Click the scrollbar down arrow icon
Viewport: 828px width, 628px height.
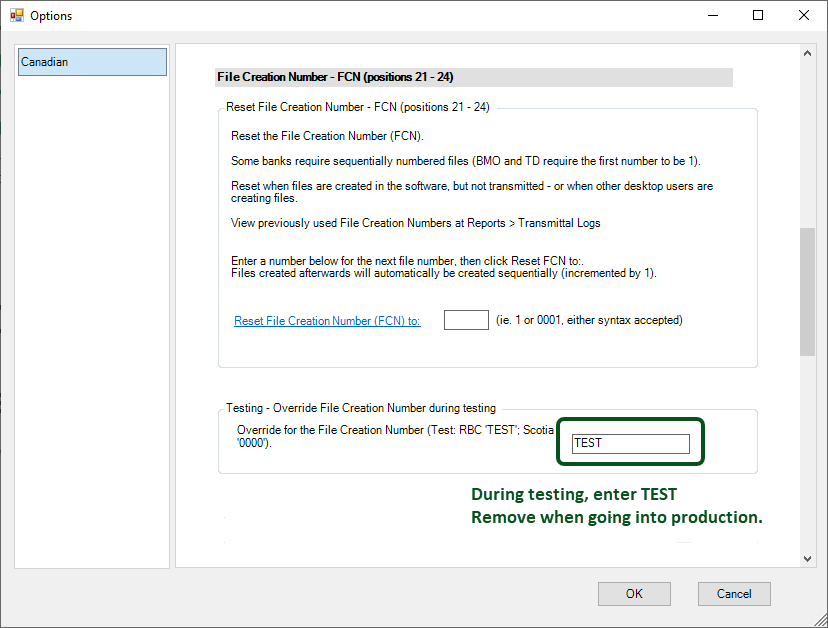tap(807, 558)
